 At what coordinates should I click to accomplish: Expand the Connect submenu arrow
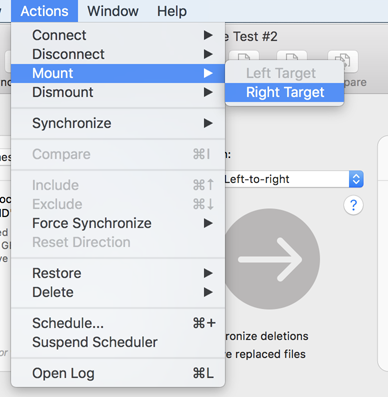point(208,35)
